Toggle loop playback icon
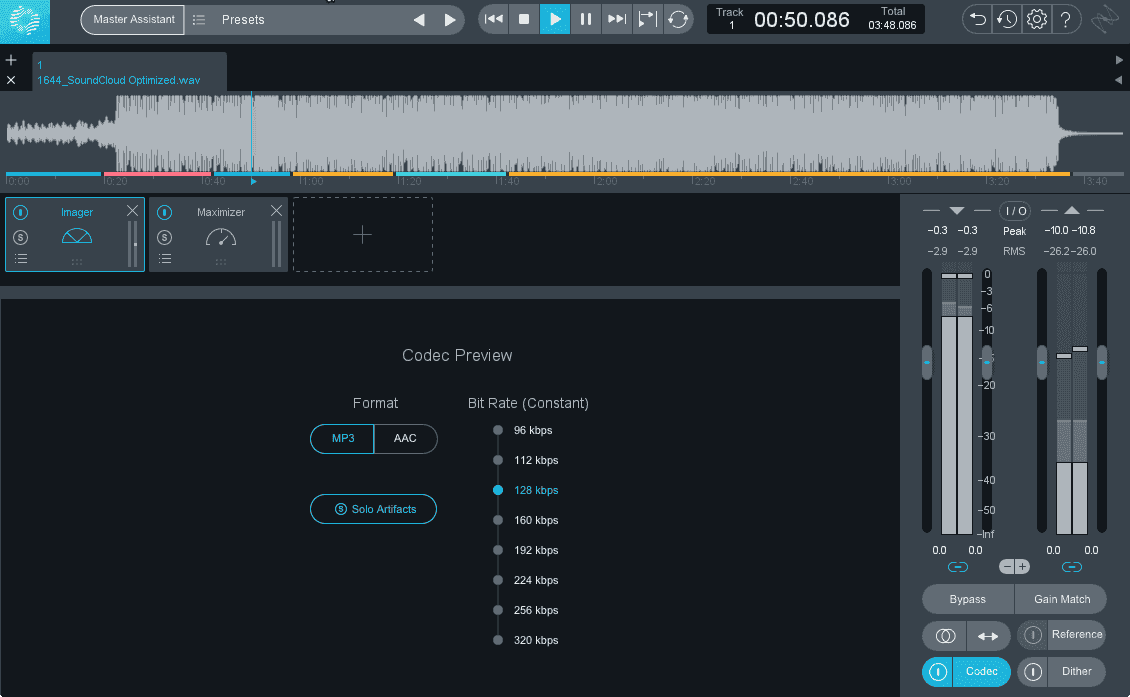 pos(677,19)
